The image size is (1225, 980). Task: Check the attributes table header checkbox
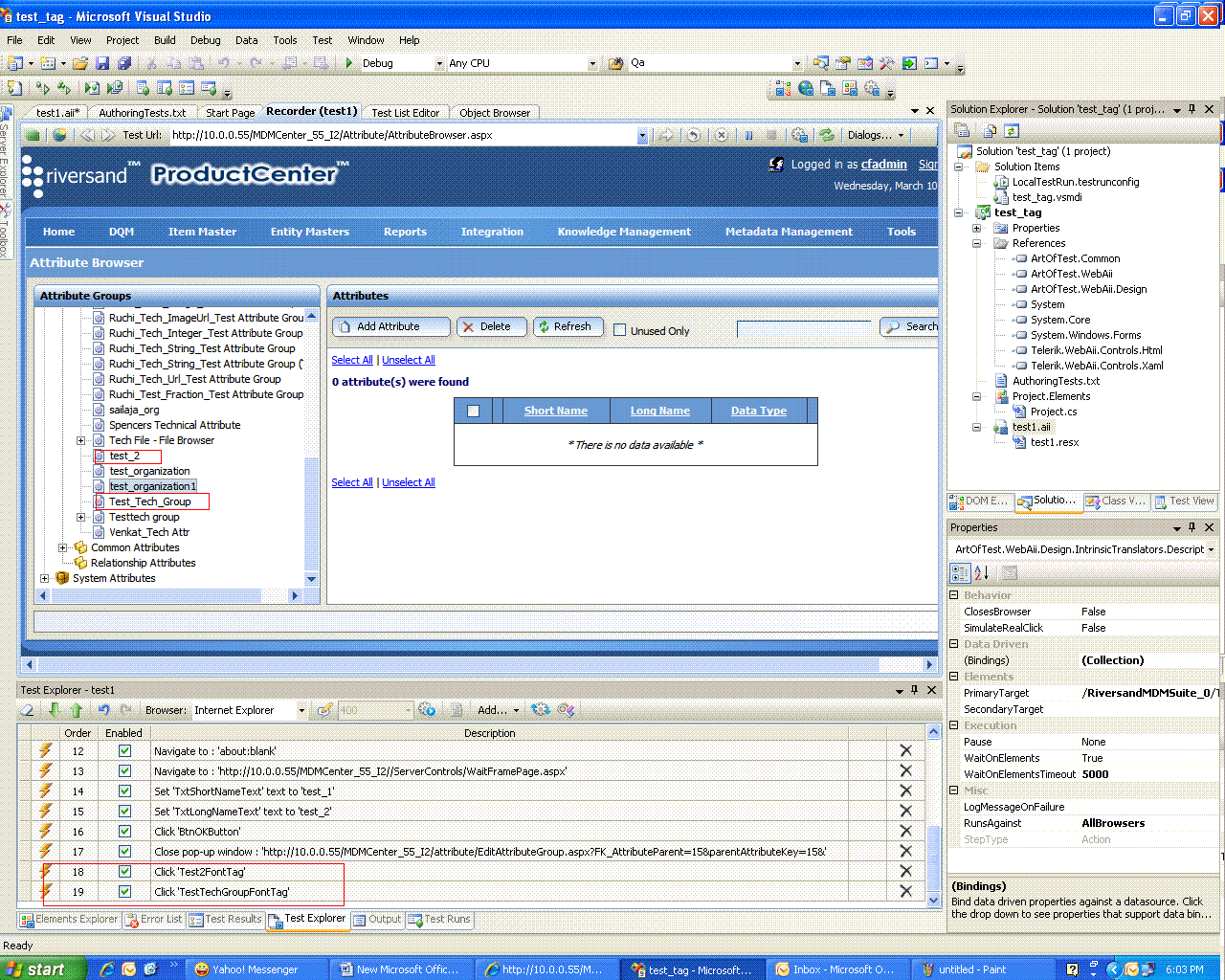pos(473,411)
